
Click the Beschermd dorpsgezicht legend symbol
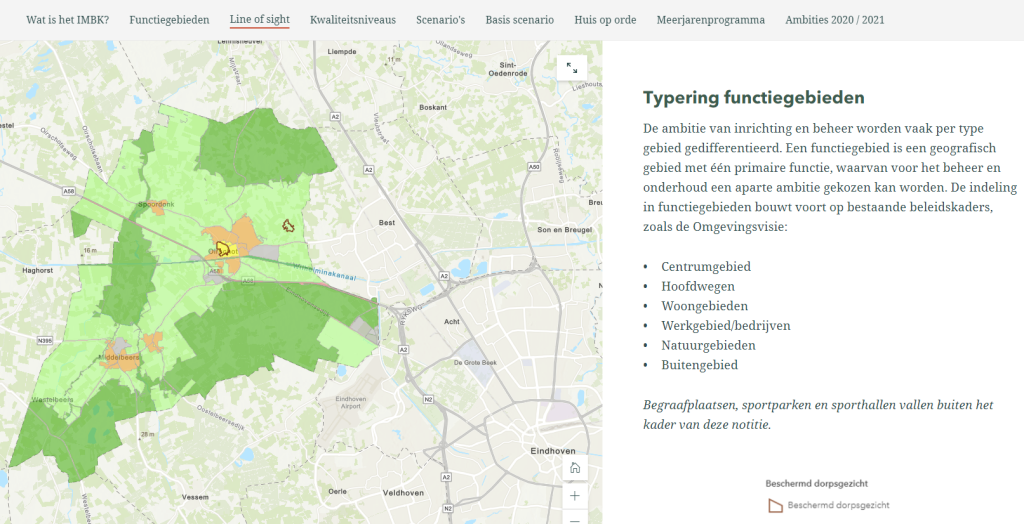tap(773, 505)
